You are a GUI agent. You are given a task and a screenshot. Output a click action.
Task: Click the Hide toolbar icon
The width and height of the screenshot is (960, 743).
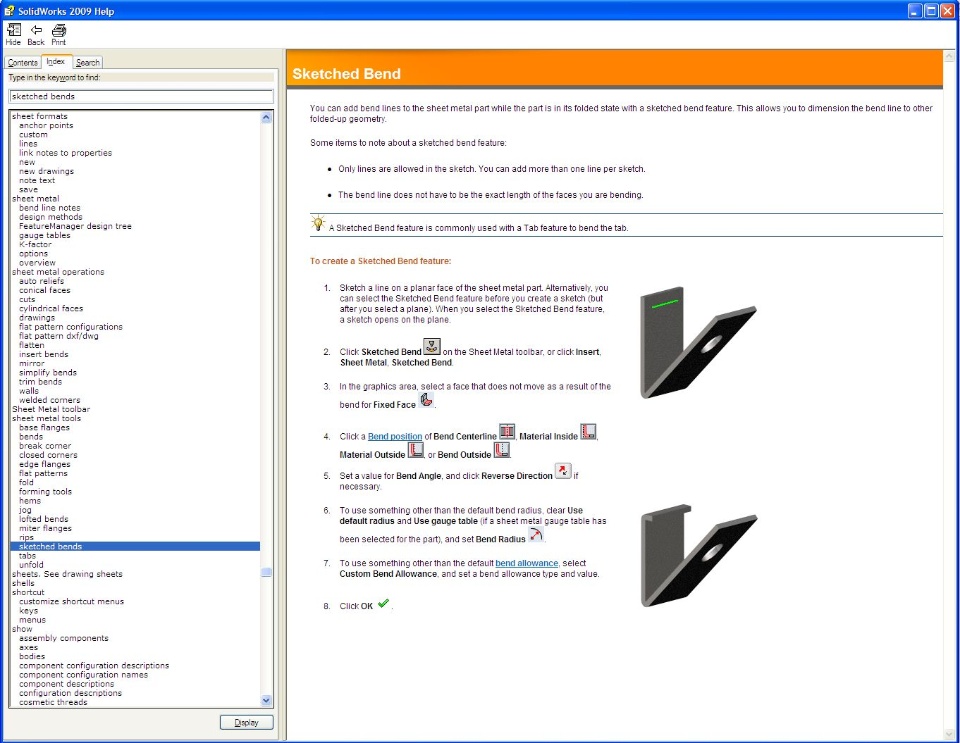tap(13, 34)
